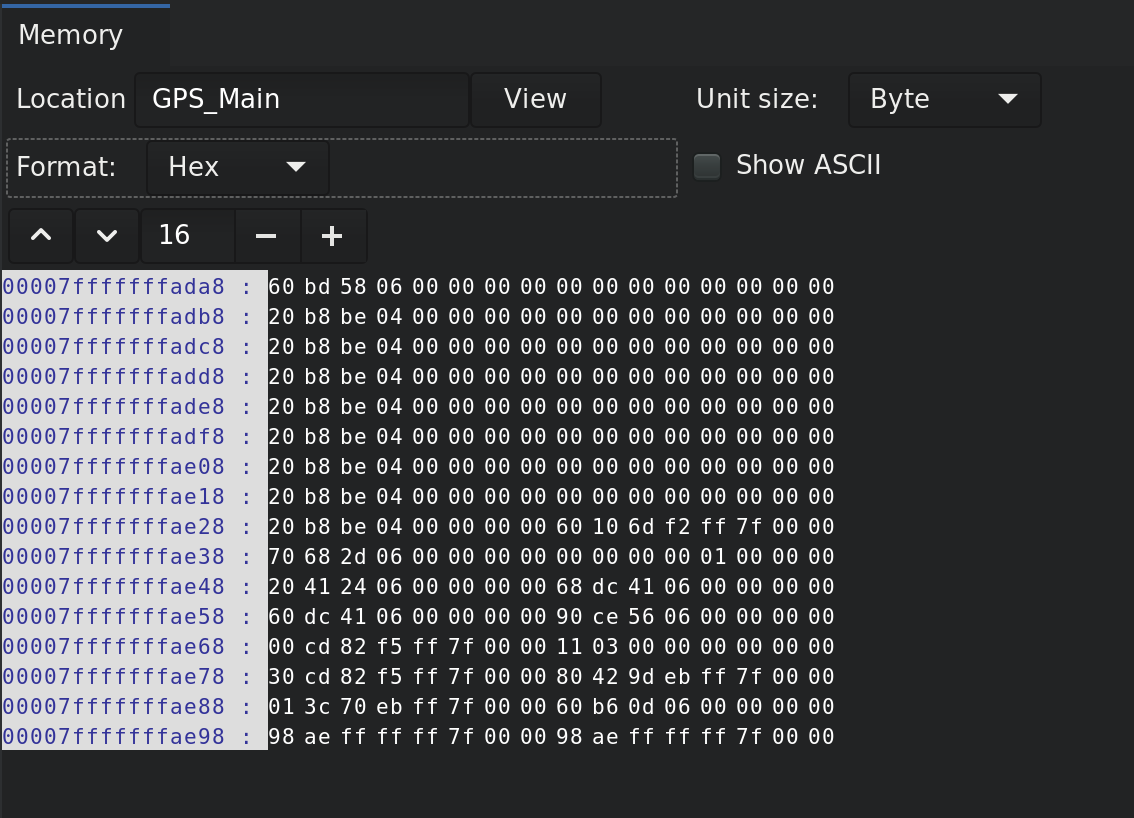Decrease row count with minus button
This screenshot has width=1134, height=818.
click(267, 236)
